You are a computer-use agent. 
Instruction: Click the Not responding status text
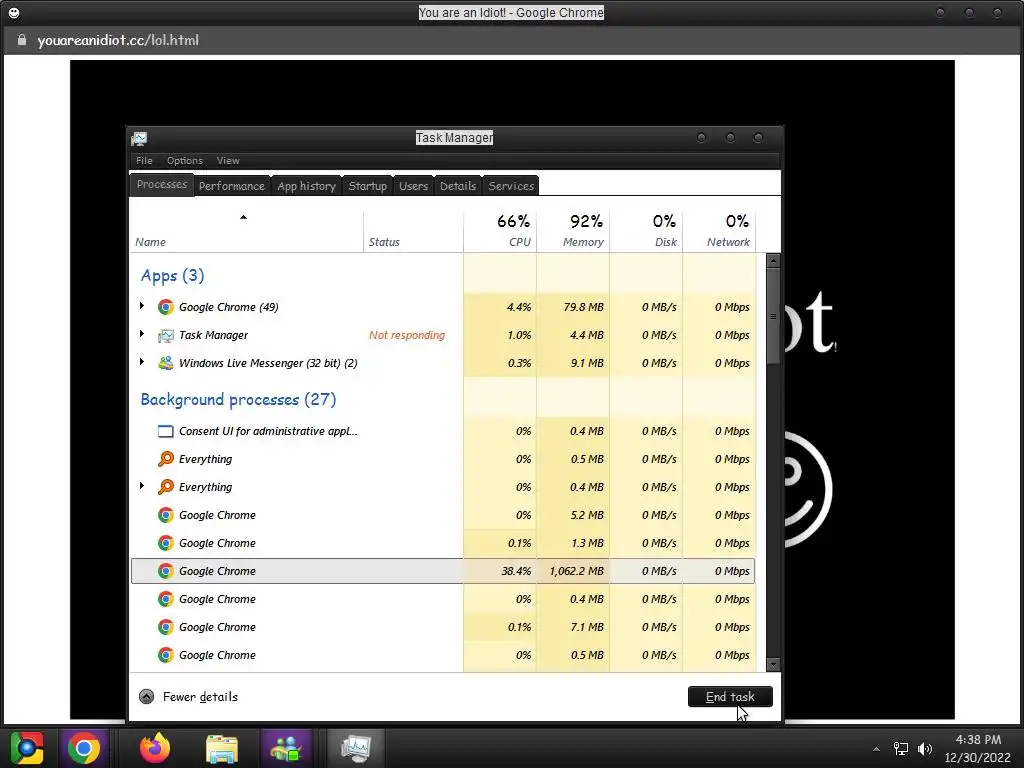click(407, 335)
